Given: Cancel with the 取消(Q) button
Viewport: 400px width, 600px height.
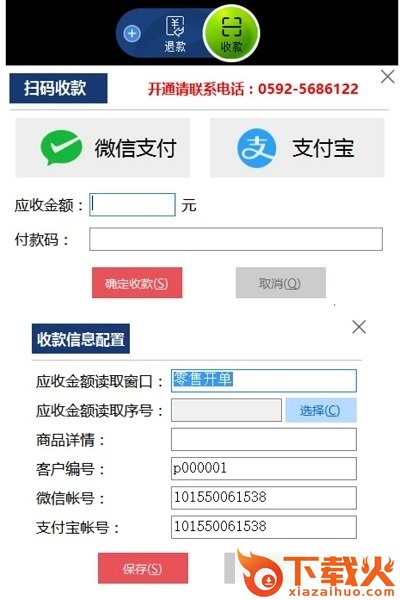Looking at the screenshot, I should [x=281, y=283].
